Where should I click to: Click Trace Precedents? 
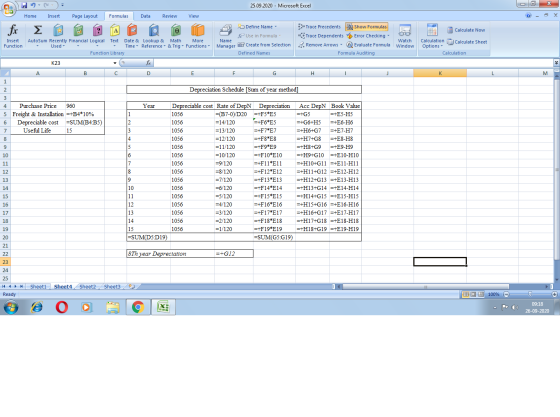point(320,27)
